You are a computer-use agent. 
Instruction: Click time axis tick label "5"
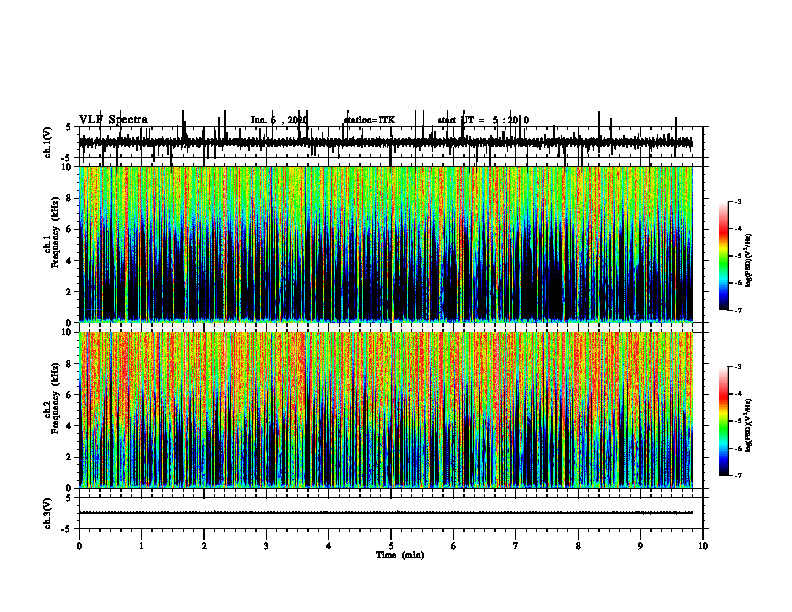point(391,546)
